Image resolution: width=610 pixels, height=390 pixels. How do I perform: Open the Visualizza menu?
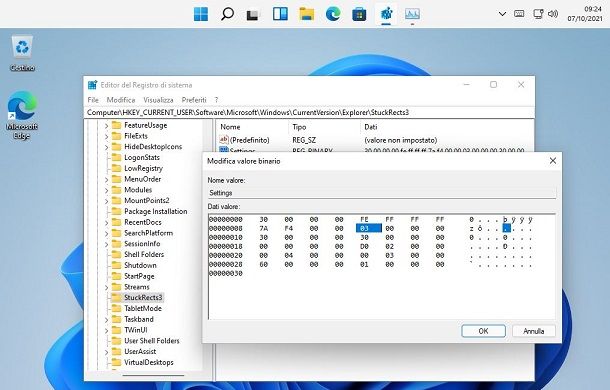tap(158, 100)
